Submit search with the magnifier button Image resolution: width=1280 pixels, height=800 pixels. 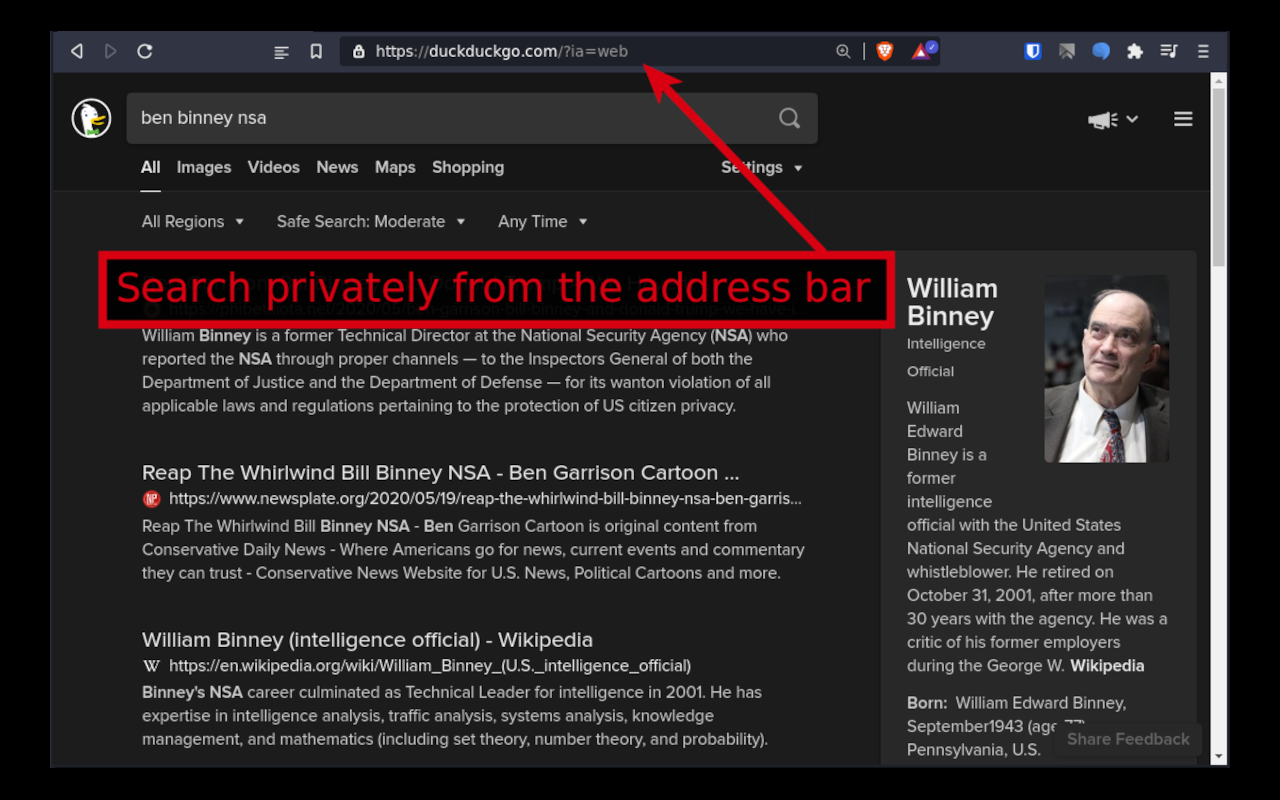pyautogui.click(x=790, y=118)
